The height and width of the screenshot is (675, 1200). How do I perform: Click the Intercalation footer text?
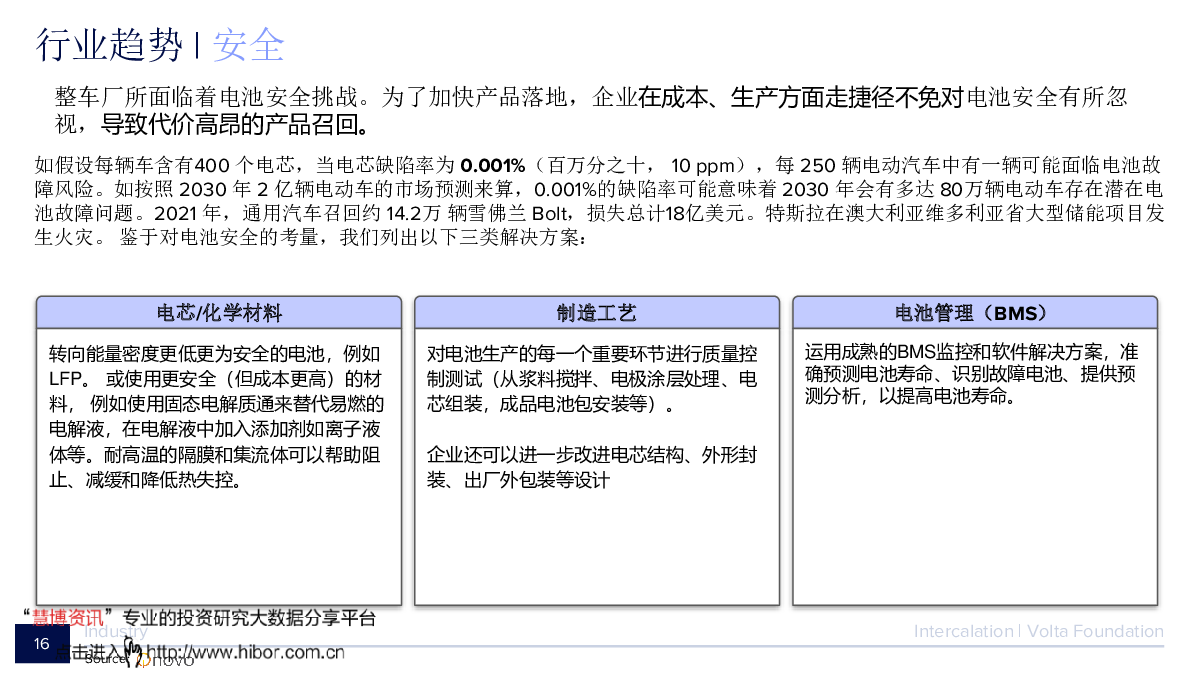[x=962, y=631]
